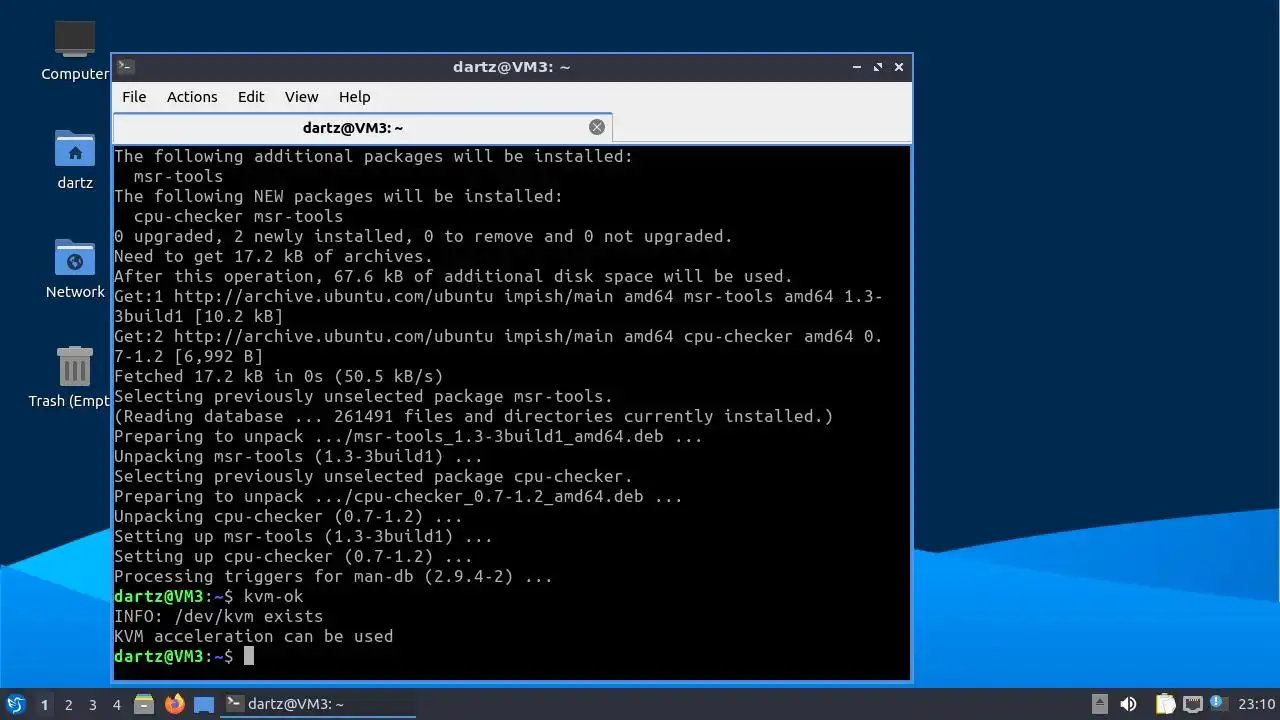Image resolution: width=1280 pixels, height=720 pixels.
Task: Close the dartz@VM3 tab with its X icon
Action: point(597,127)
